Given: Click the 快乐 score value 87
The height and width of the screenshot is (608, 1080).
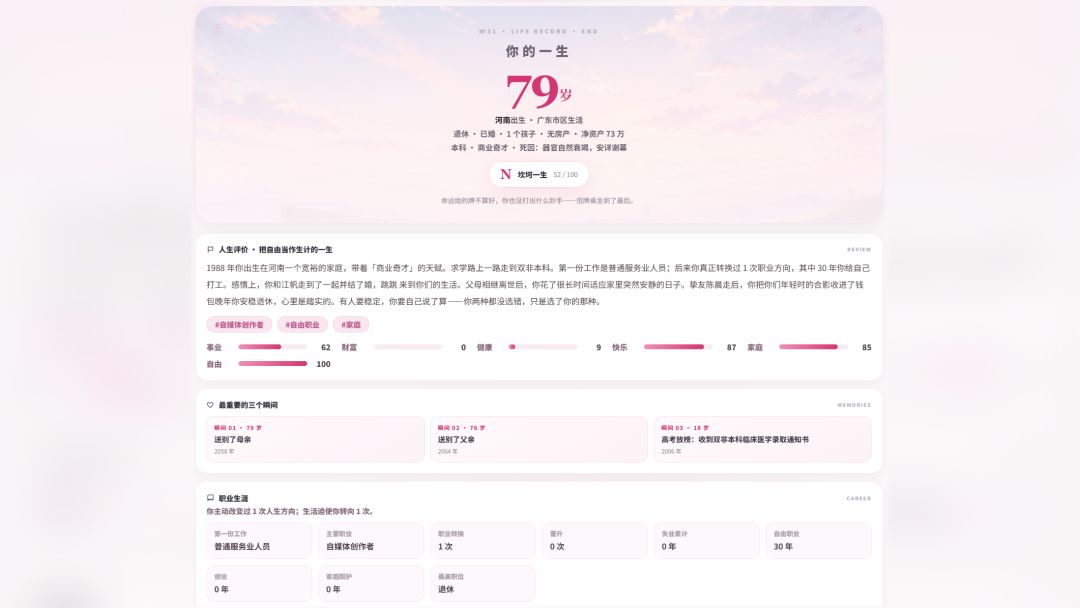Looking at the screenshot, I should (731, 347).
